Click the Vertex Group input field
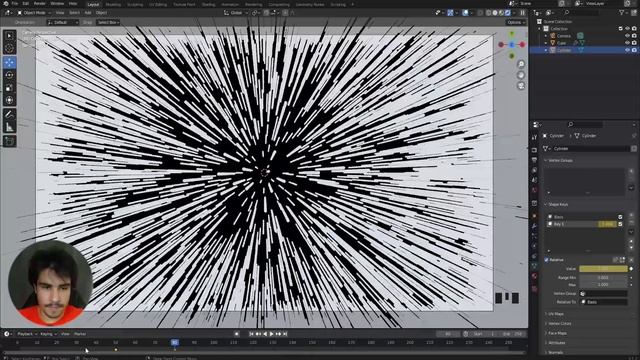Screen dimensions: 640x360 pyautogui.click(x=603, y=293)
